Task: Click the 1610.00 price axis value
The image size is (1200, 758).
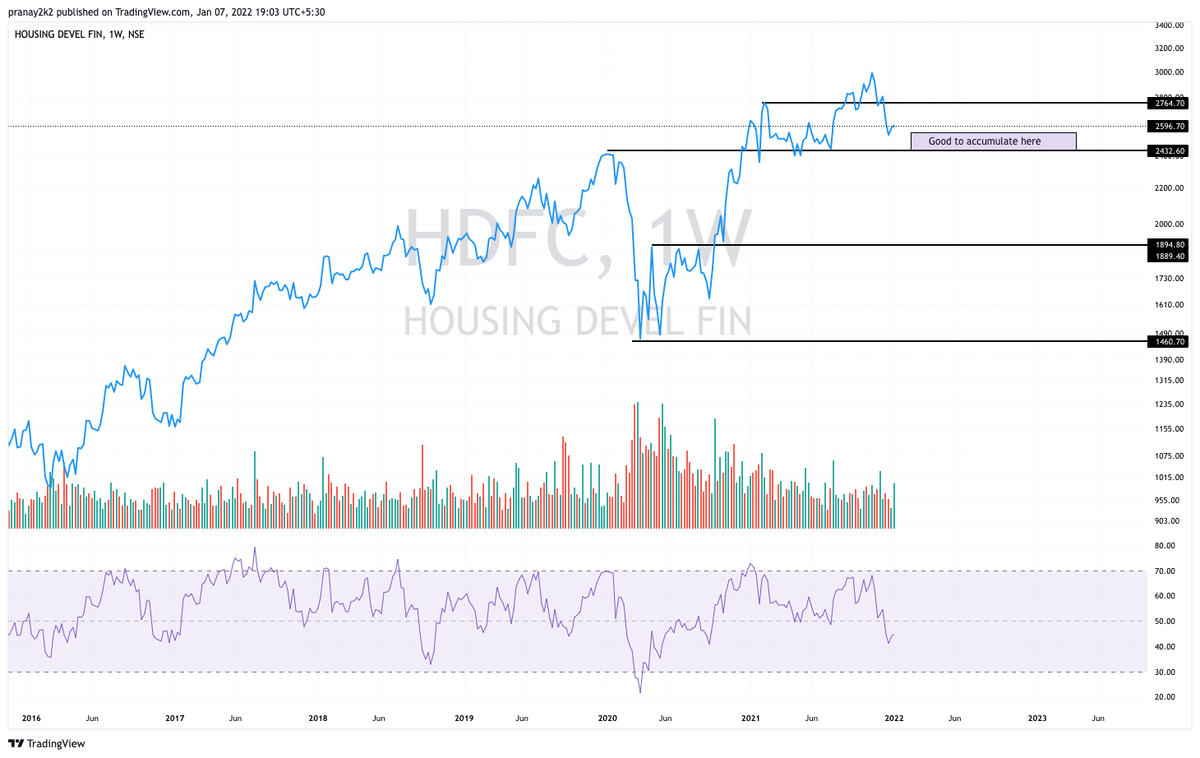Action: 1168,305
